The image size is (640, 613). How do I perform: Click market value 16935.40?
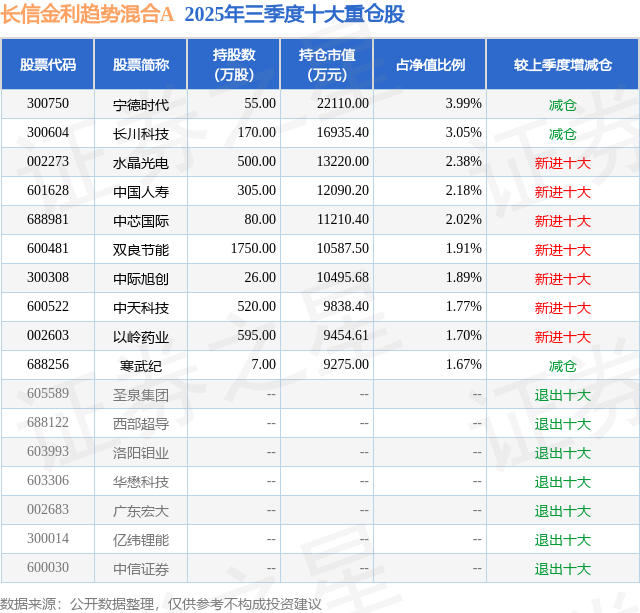[x=343, y=133]
